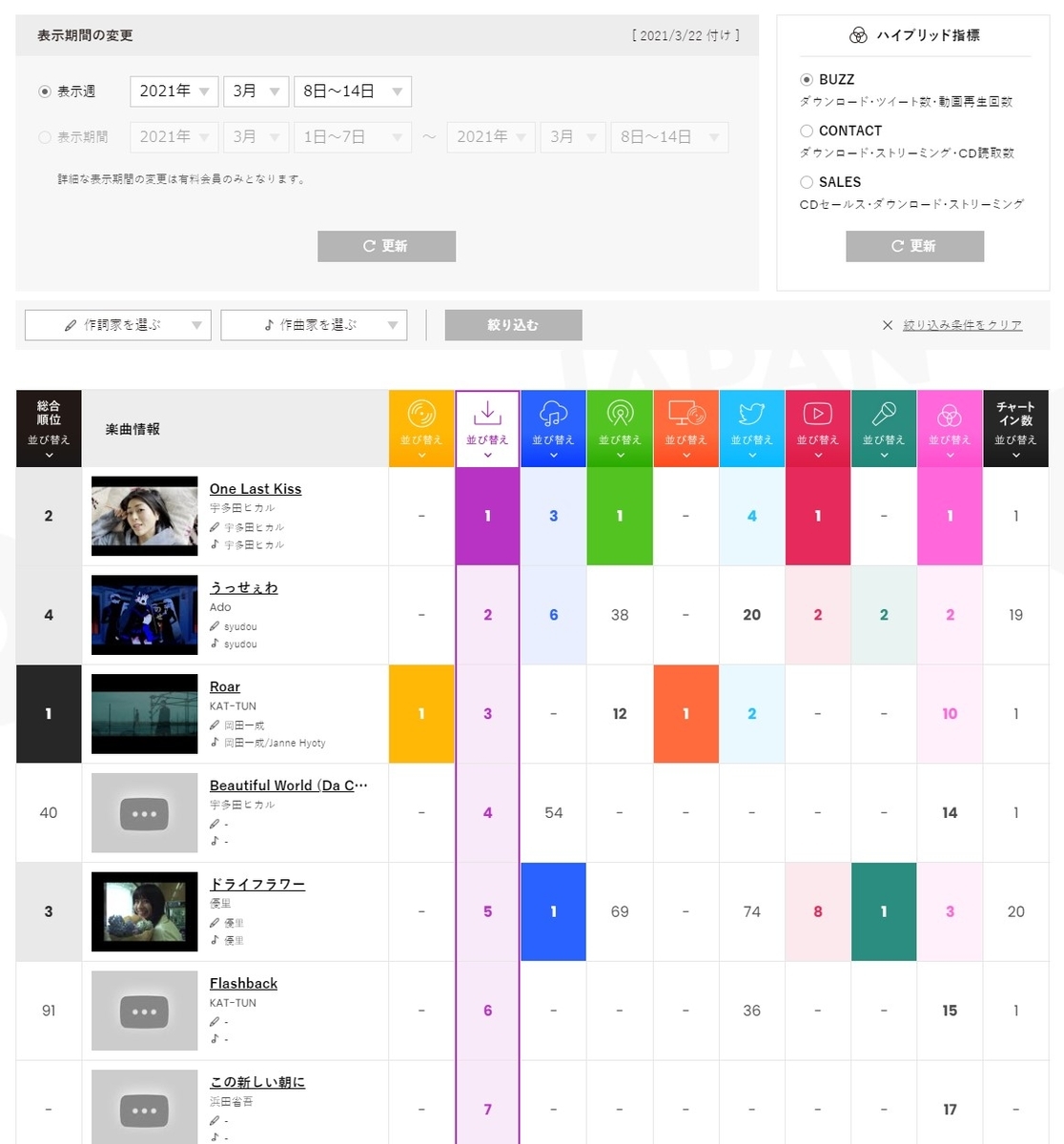
Task: Click overall rank 40 cell
Action: point(49,813)
